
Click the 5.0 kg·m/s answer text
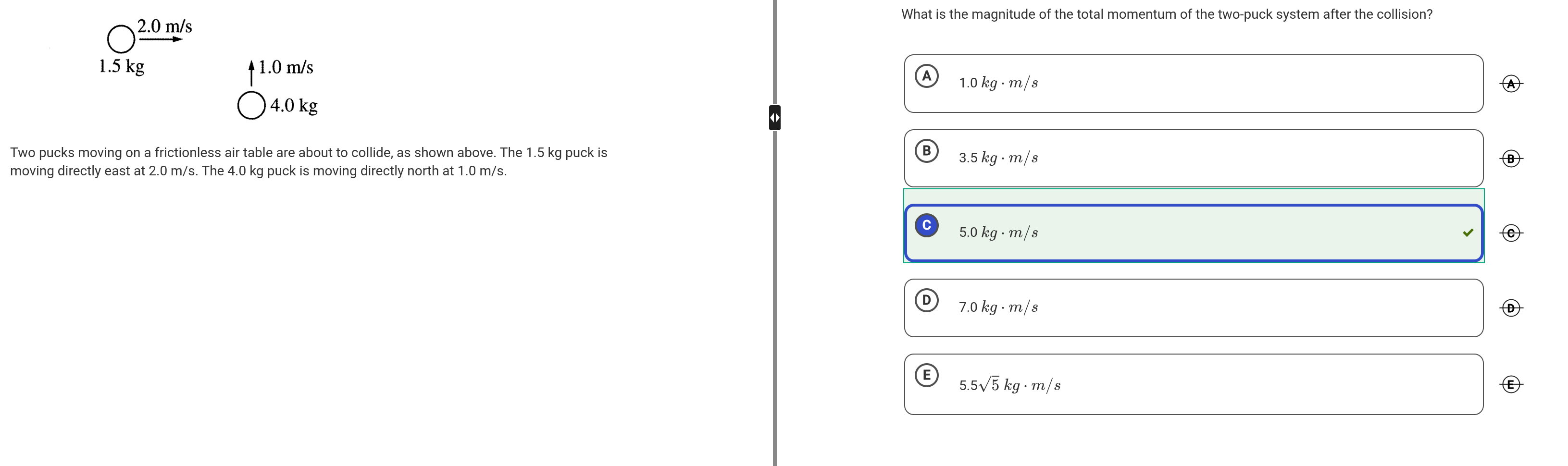998,233
